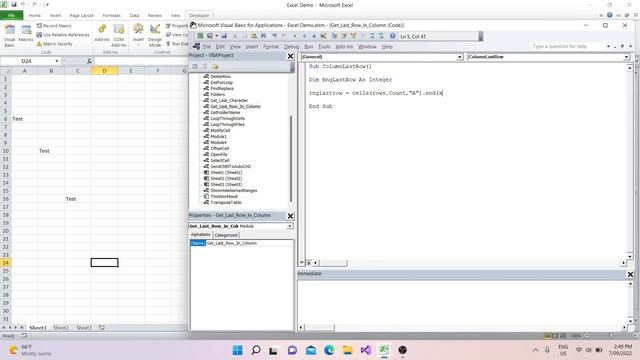Select the LoopThroughFiles module in project tree
The height and width of the screenshot is (360, 640).
pos(227,124)
